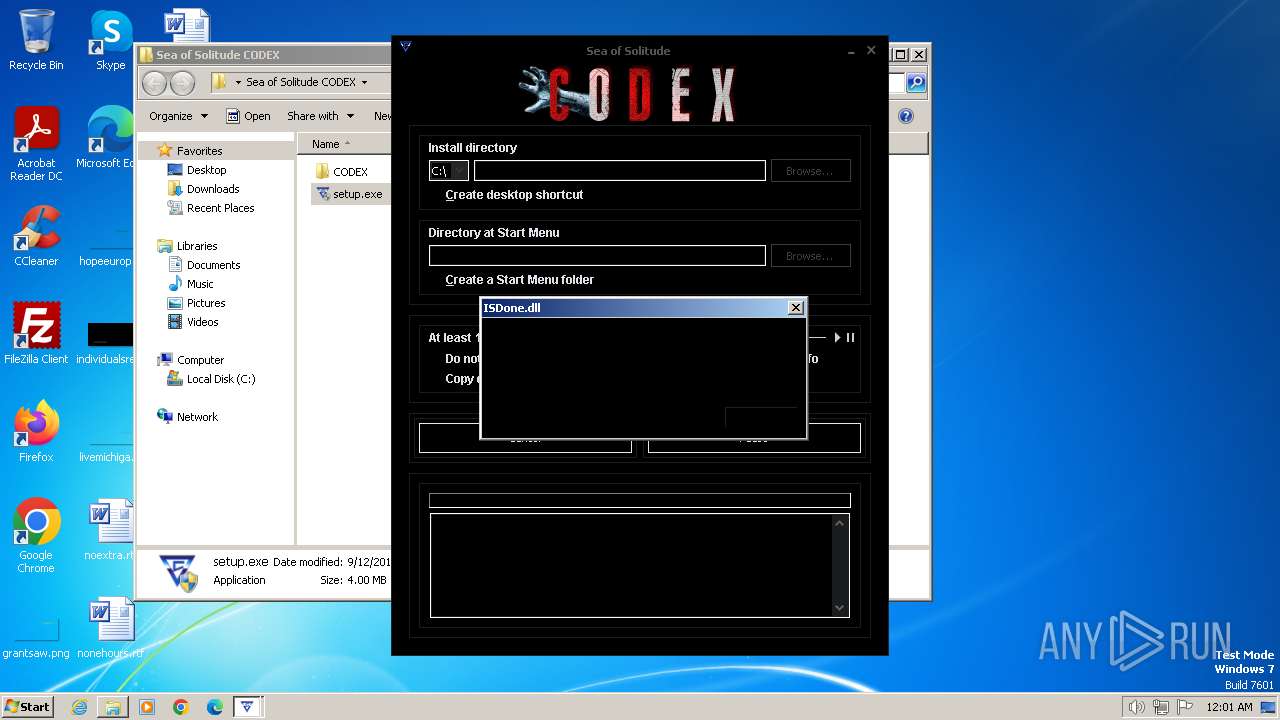Click the Install directory Browse button
The image size is (1280, 720).
(809, 171)
